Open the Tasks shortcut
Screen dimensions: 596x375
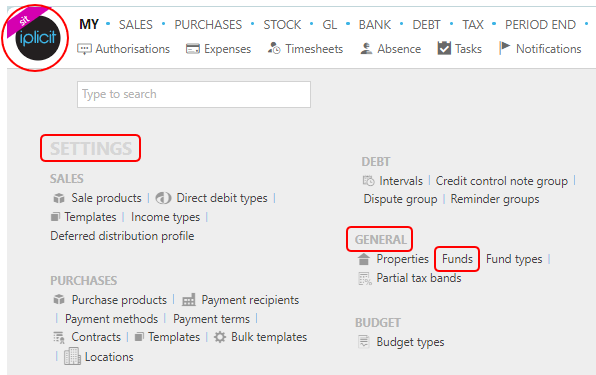[468, 49]
